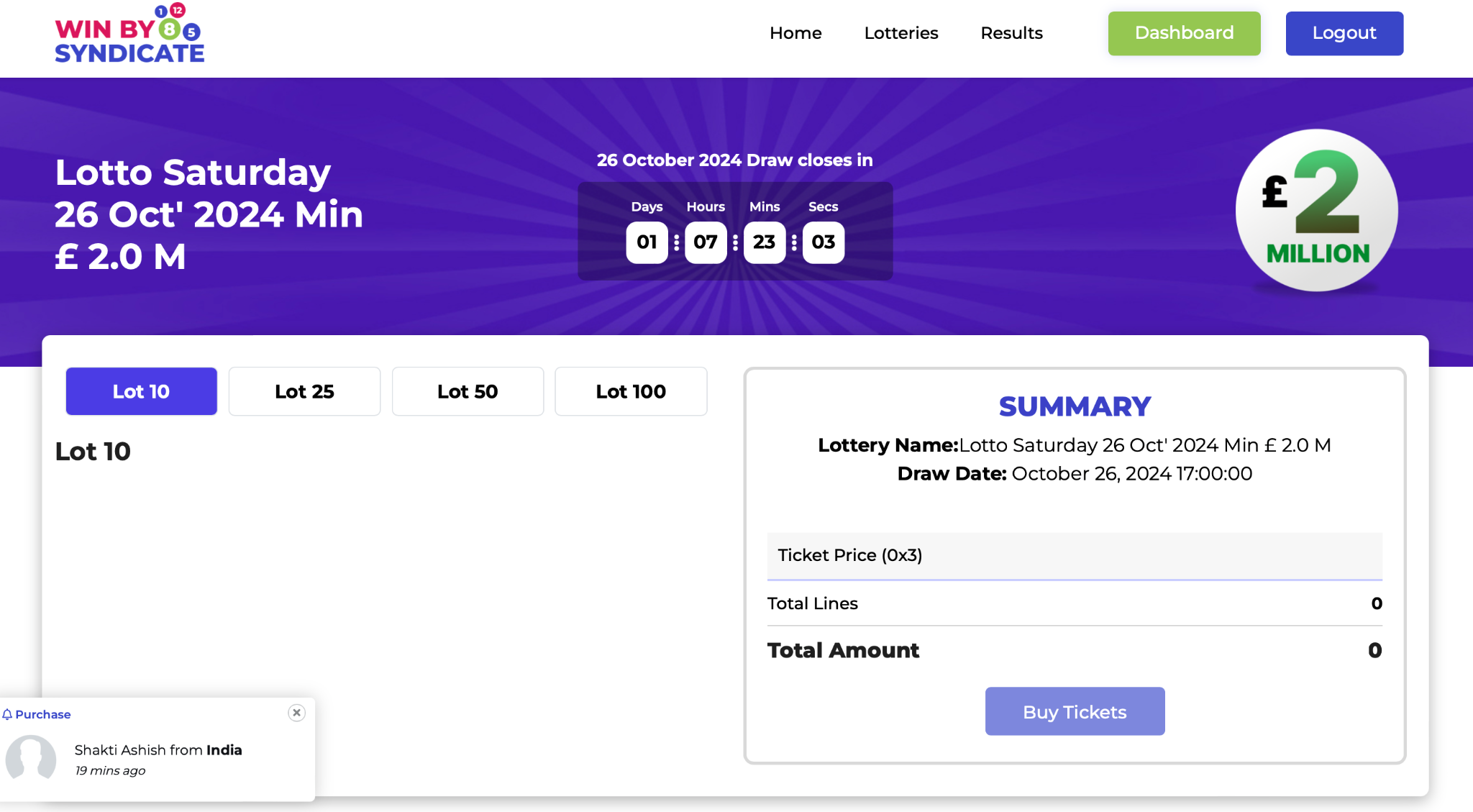Open the Results page
This screenshot has width=1473, height=812.
pyautogui.click(x=1011, y=33)
